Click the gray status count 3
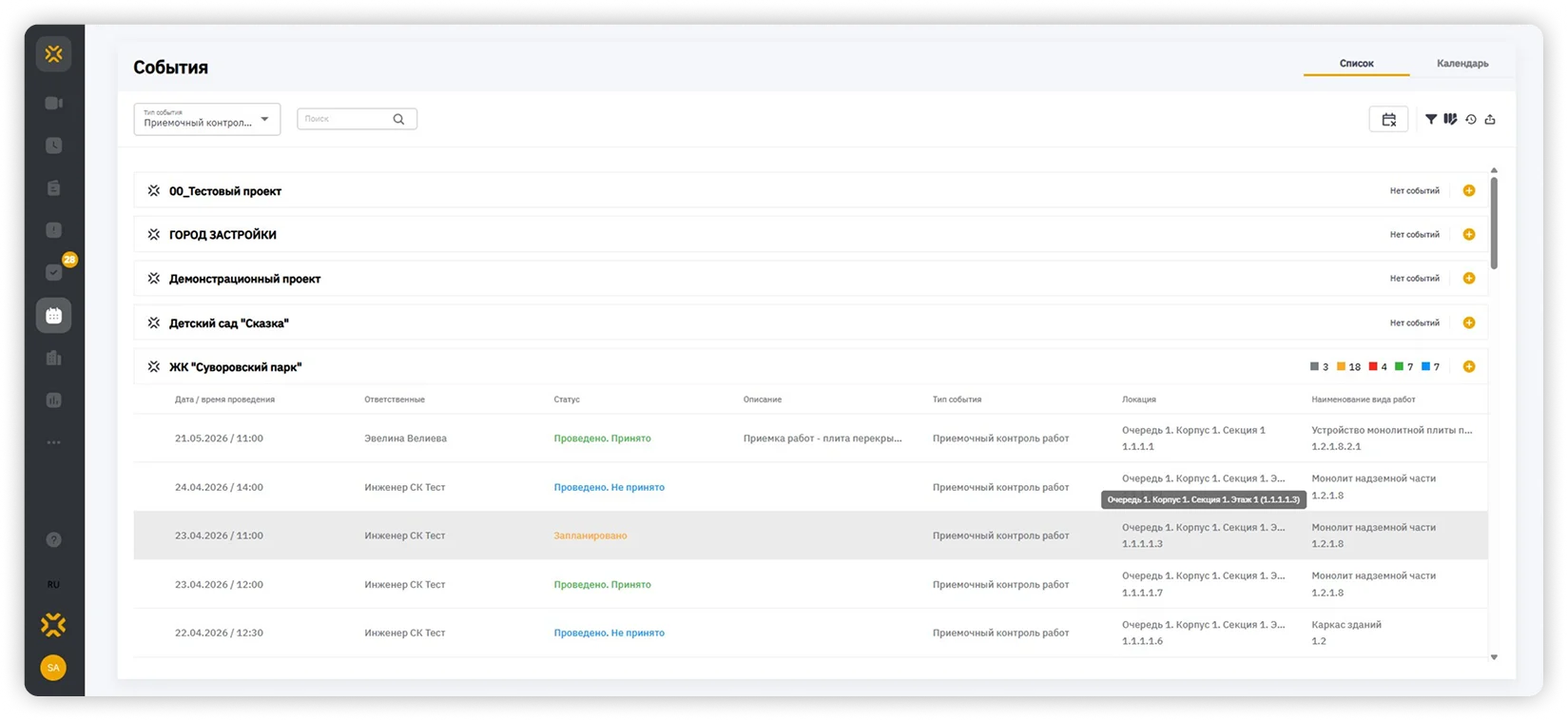This screenshot has height=721, width=1568. click(x=1320, y=367)
